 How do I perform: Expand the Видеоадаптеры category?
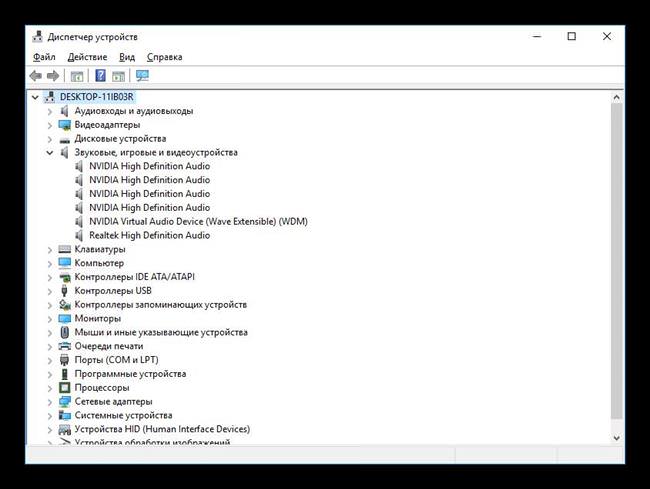[x=50, y=125]
